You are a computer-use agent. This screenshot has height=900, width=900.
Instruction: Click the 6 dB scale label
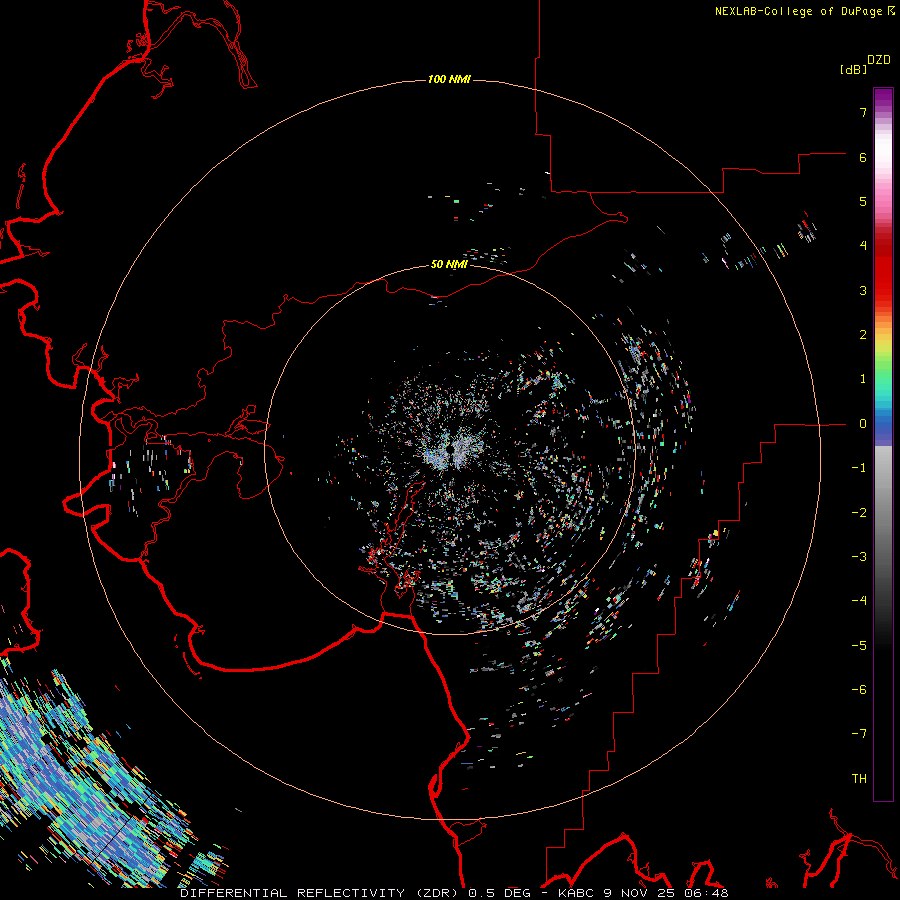click(x=863, y=157)
